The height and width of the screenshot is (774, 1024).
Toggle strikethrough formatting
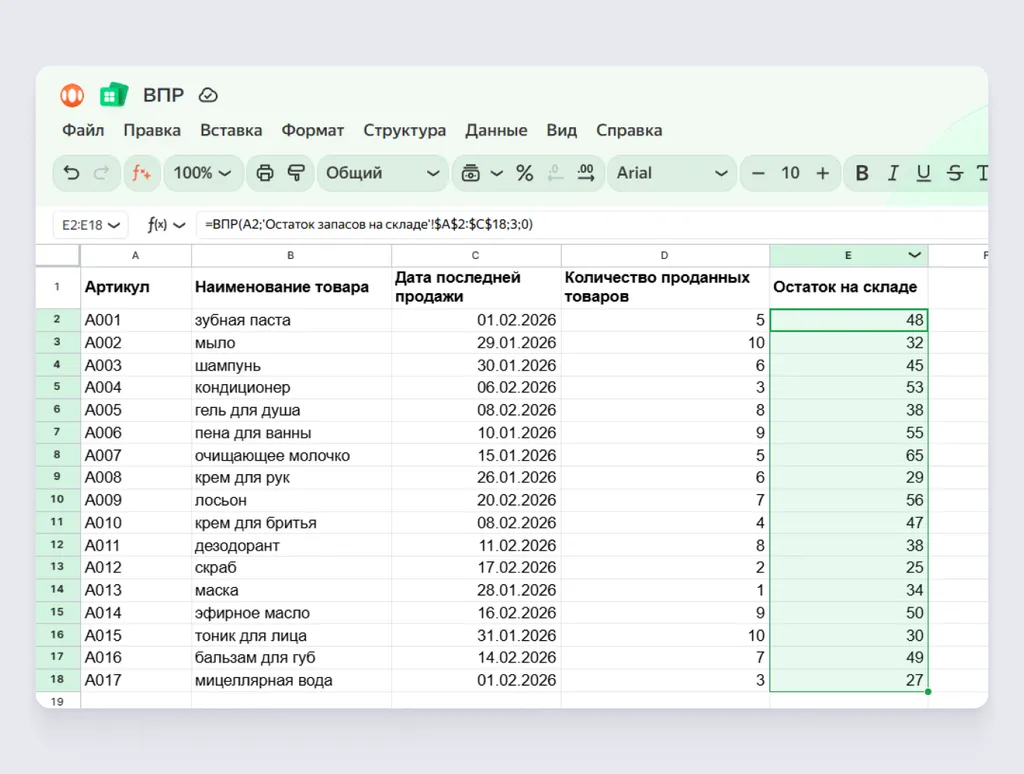pyautogui.click(x=955, y=173)
